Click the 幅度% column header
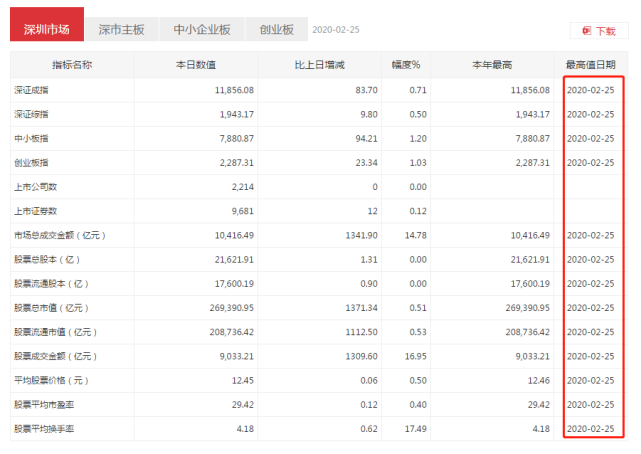Viewport: 641px width, 454px height. (x=406, y=65)
